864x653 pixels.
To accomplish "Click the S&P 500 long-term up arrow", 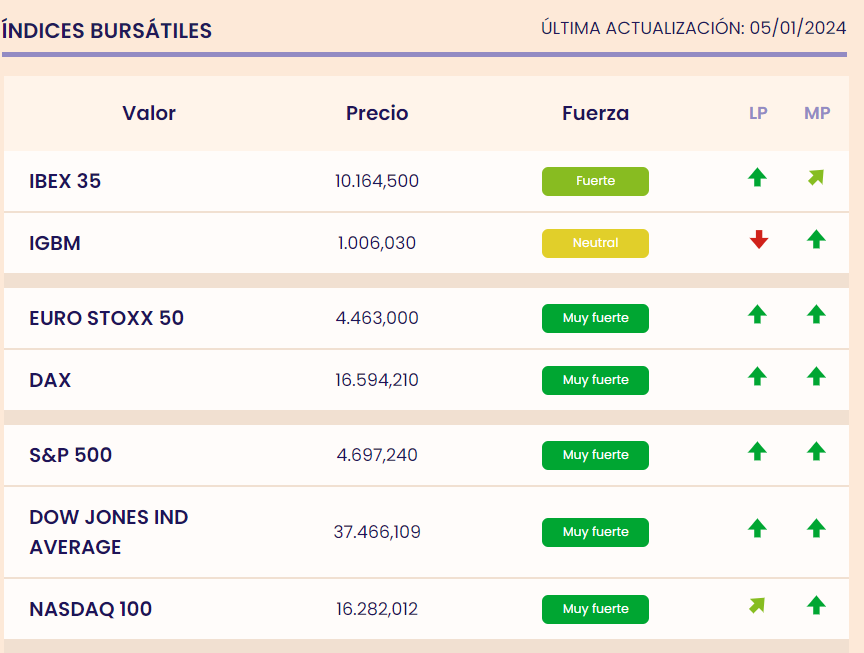I will tap(757, 452).
